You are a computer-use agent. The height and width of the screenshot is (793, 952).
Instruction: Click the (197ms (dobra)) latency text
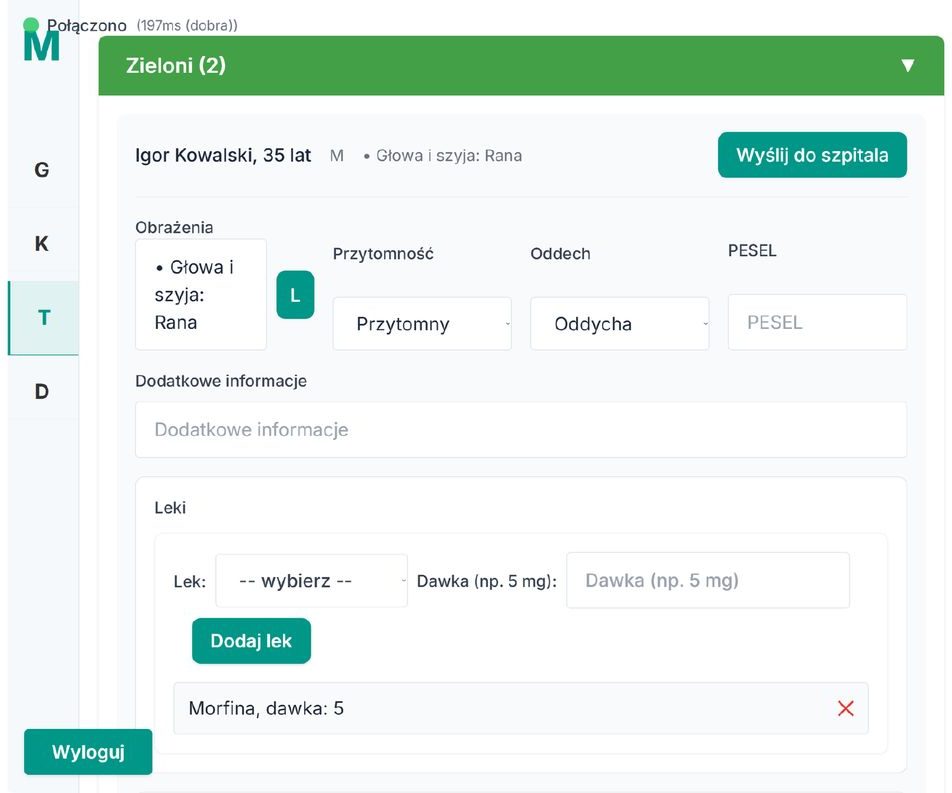click(x=187, y=26)
